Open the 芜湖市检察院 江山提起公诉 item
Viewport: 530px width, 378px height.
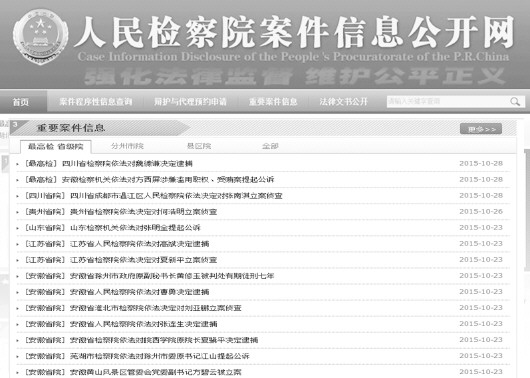[x=160, y=356]
